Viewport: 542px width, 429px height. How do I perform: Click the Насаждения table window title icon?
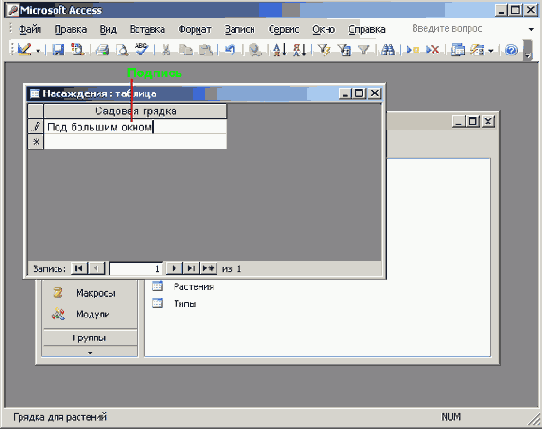tap(35, 93)
